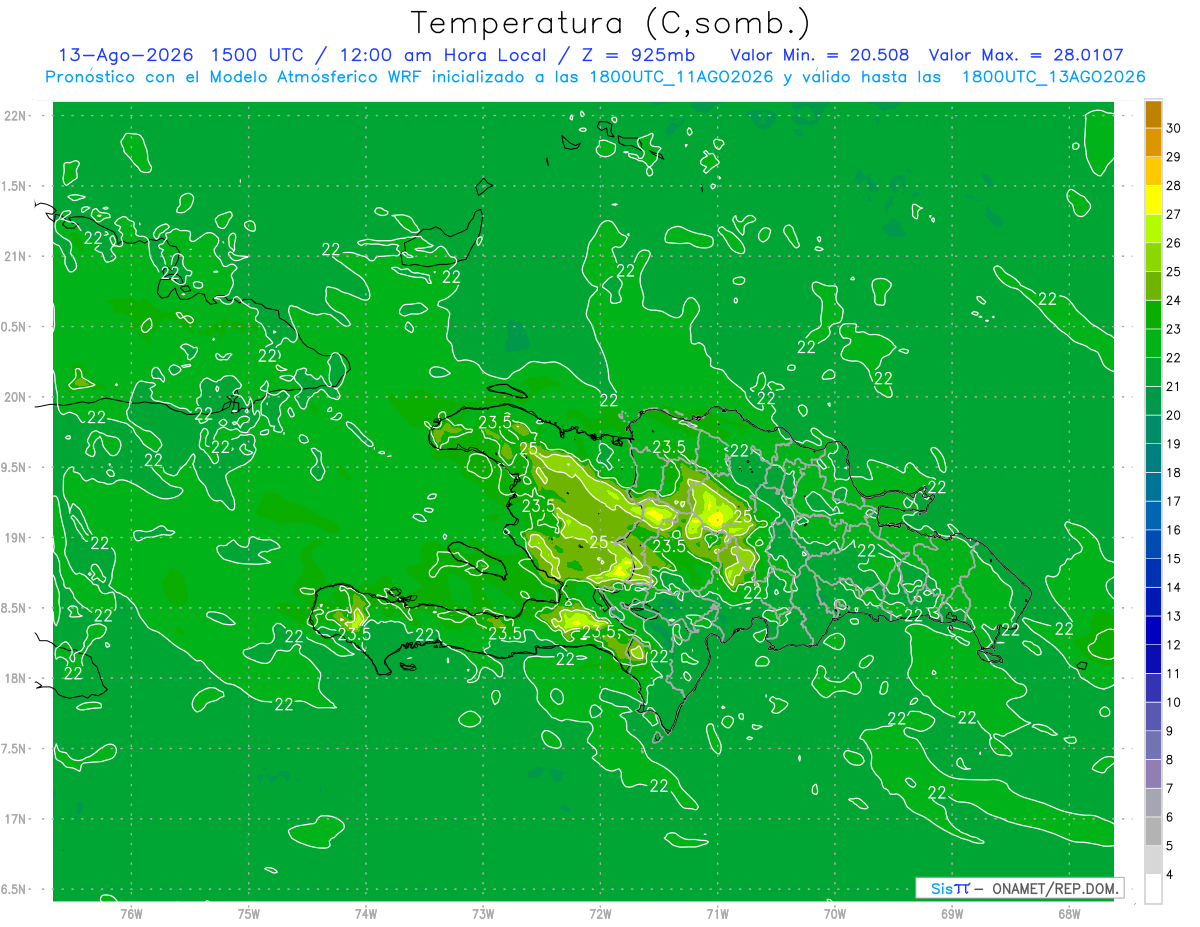Click the '18N' latitude axis label
The image size is (1200, 927).
(16, 678)
